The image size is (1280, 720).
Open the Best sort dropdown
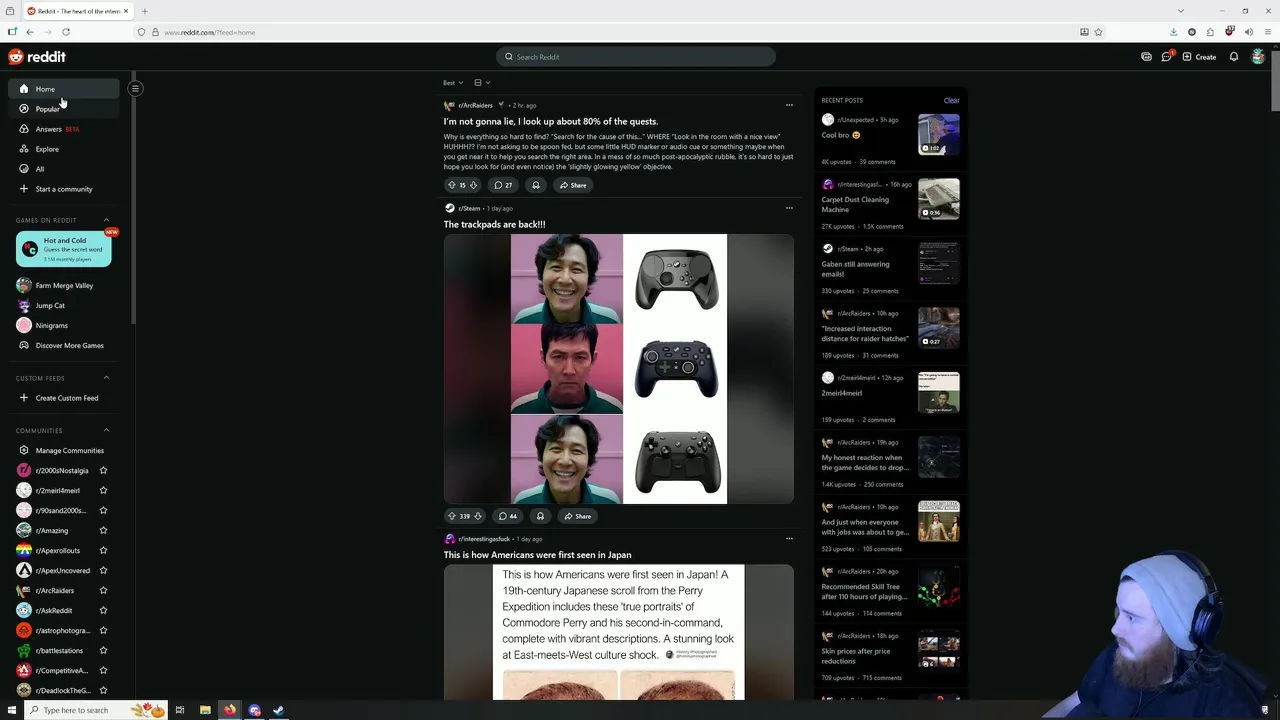[453, 83]
